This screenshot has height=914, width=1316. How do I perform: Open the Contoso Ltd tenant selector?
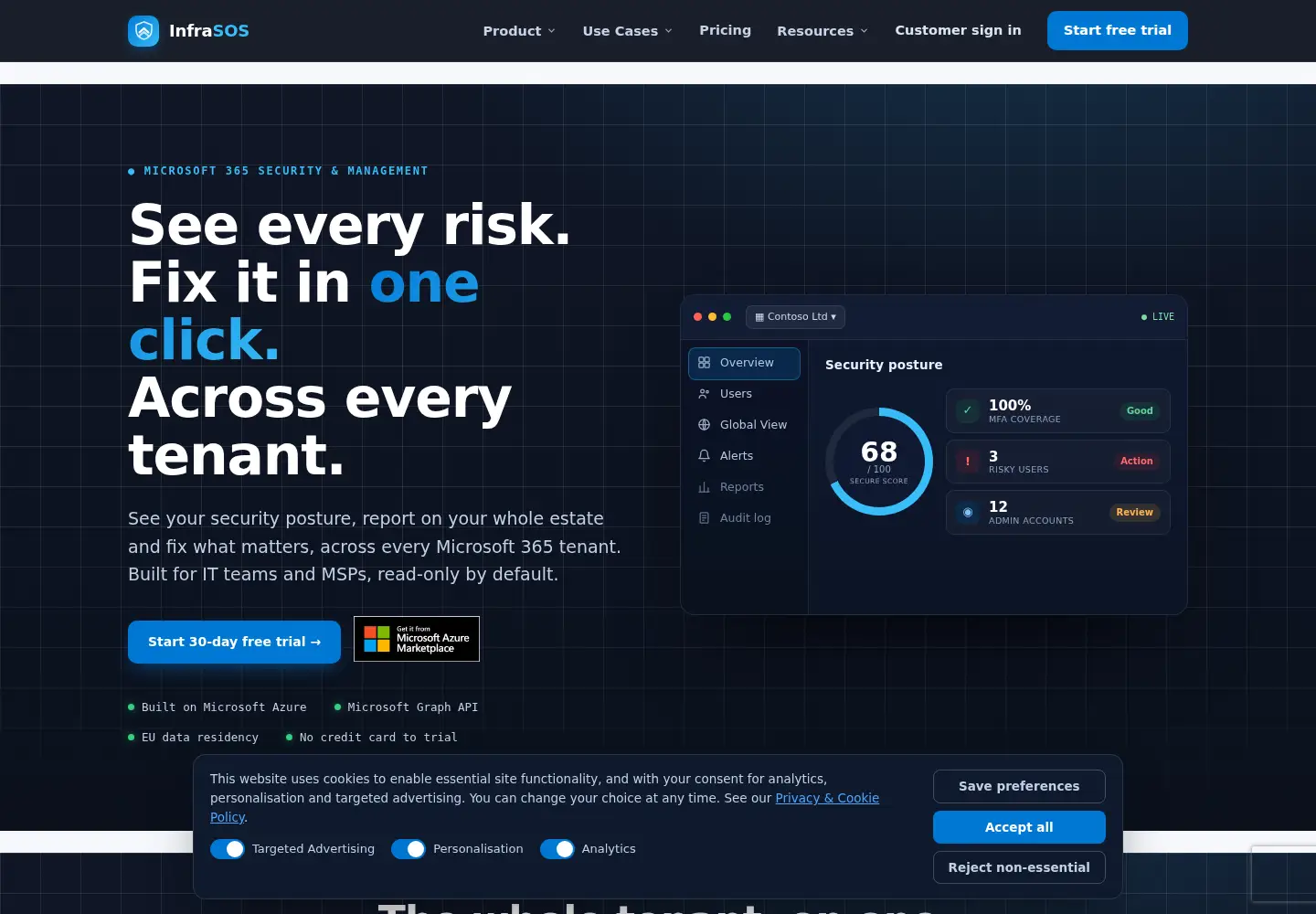coord(795,317)
